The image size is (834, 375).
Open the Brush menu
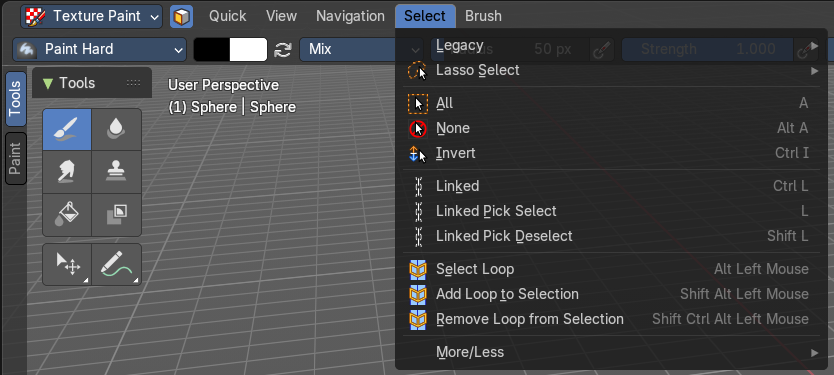pos(483,16)
